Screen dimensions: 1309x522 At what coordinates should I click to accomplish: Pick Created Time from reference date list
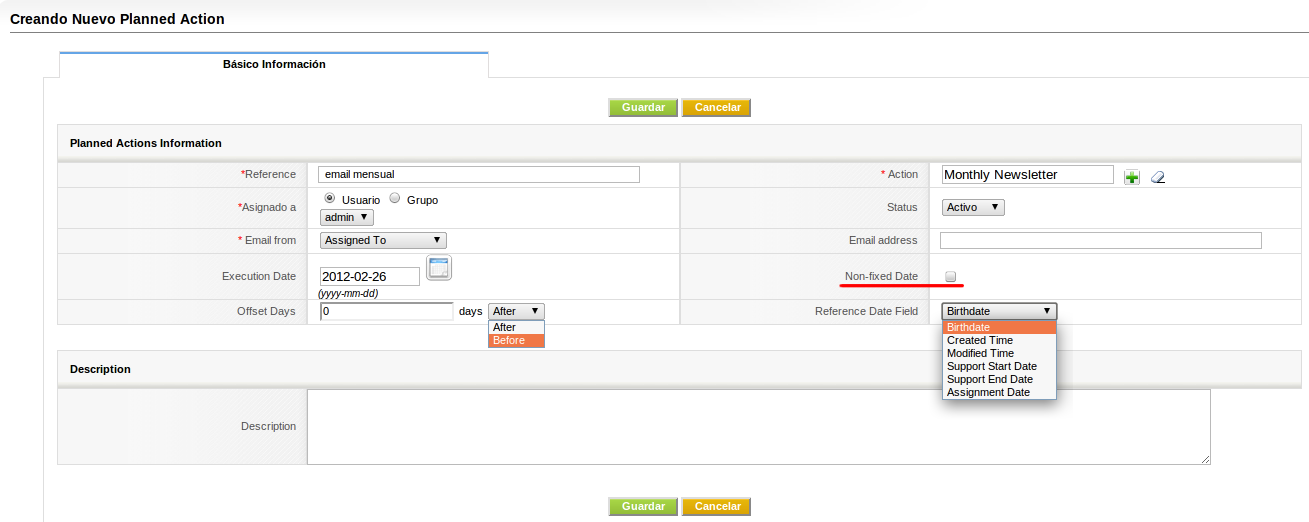pos(980,341)
